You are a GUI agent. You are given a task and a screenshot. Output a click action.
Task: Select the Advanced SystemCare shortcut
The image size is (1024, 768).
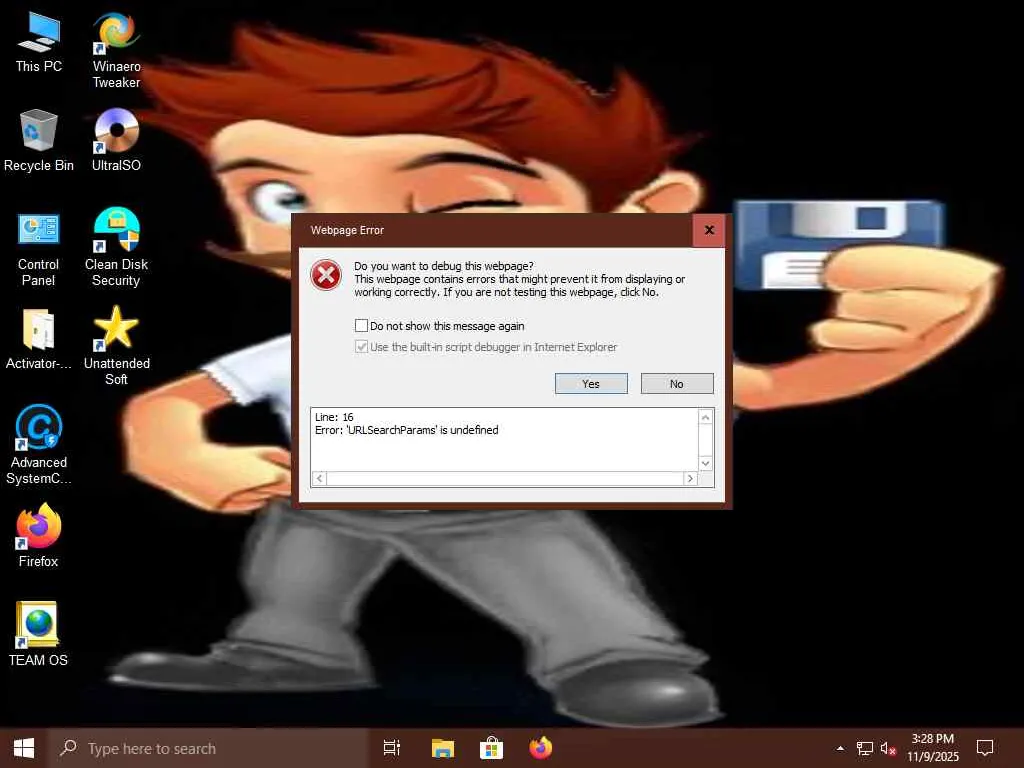click(39, 445)
